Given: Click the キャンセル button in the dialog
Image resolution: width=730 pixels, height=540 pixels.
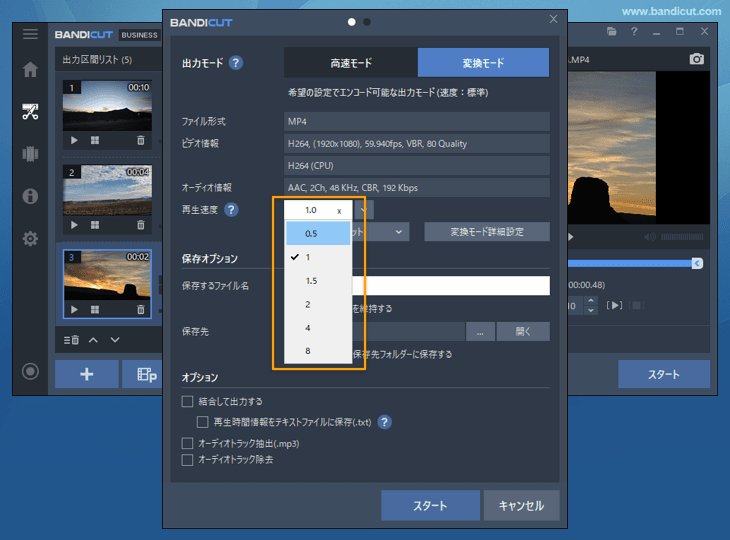Looking at the screenshot, I should click(x=521, y=505).
